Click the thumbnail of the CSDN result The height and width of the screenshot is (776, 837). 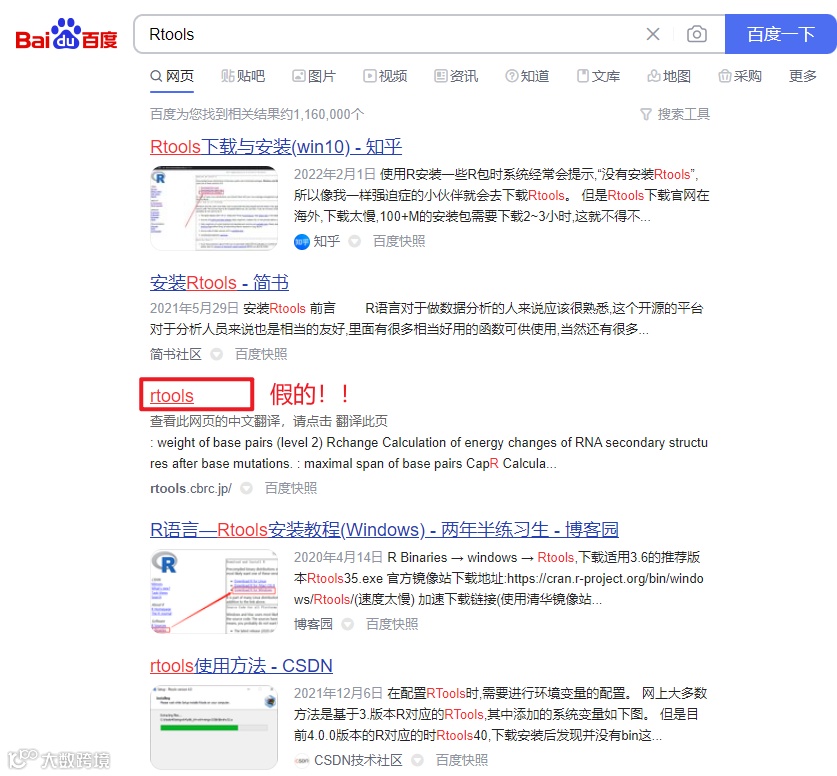(214, 727)
